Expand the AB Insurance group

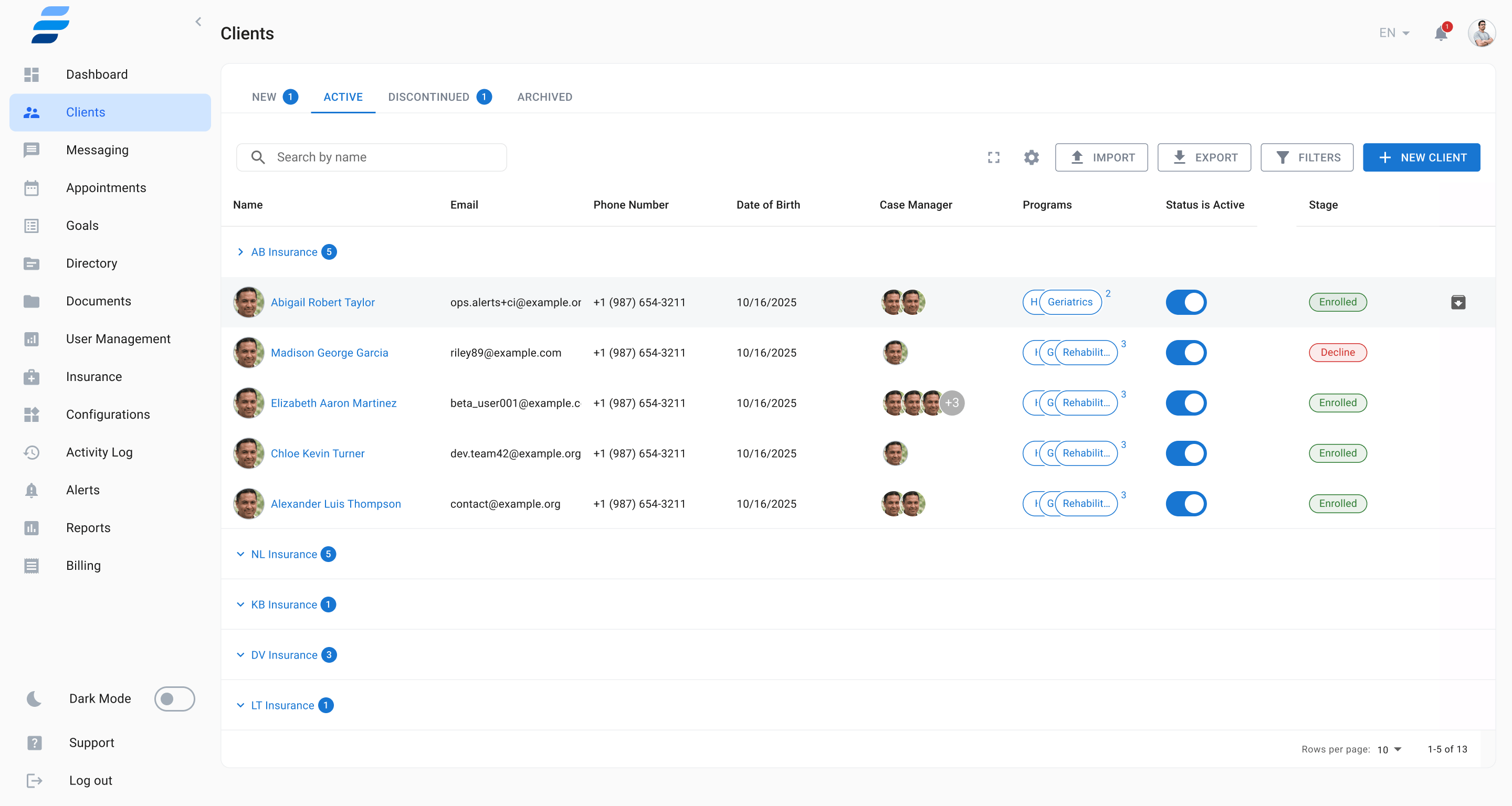click(x=240, y=252)
